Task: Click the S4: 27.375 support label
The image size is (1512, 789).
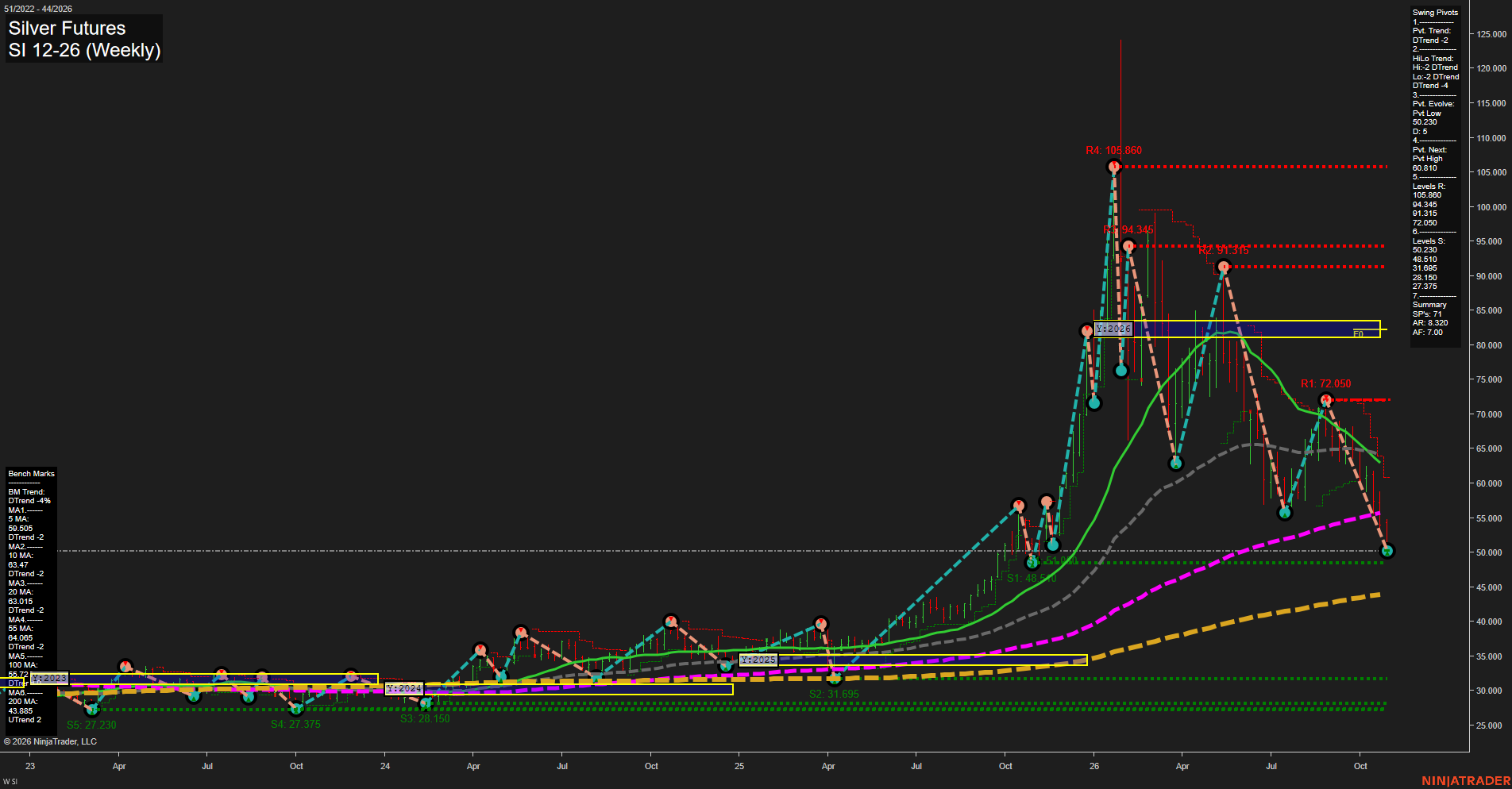Action: point(295,724)
